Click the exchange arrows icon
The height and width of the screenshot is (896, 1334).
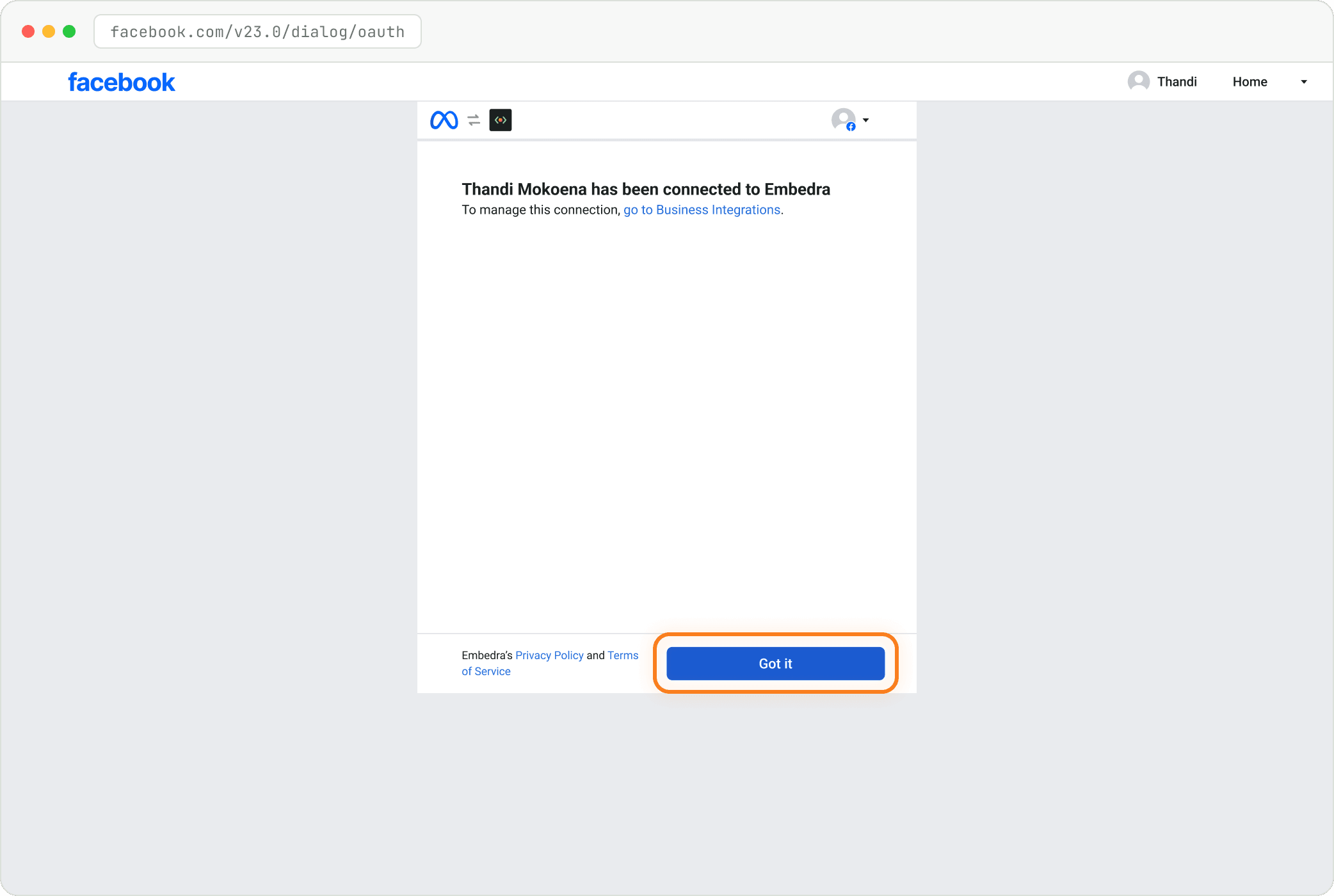point(474,120)
